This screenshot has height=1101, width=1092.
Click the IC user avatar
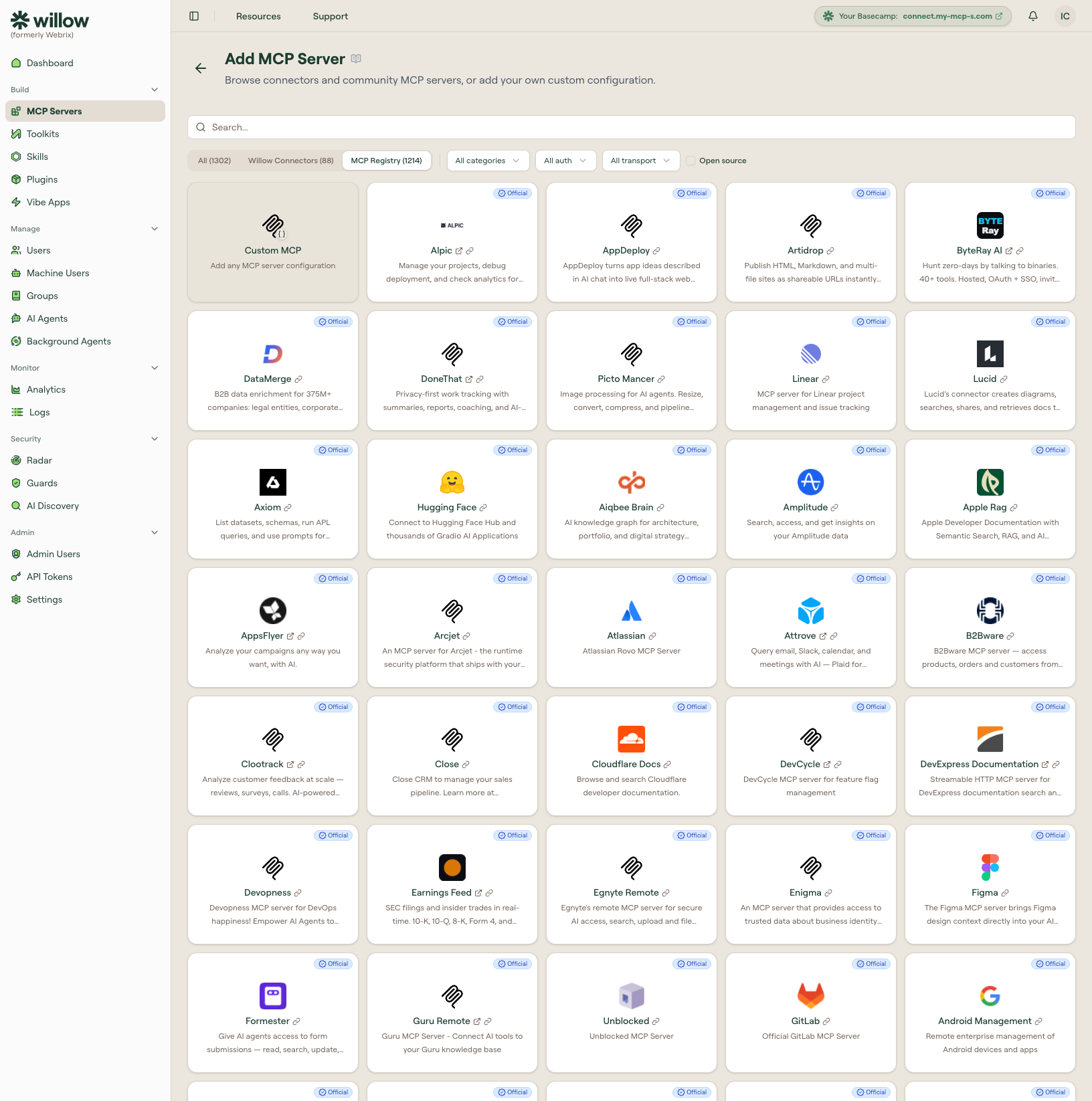(1065, 16)
